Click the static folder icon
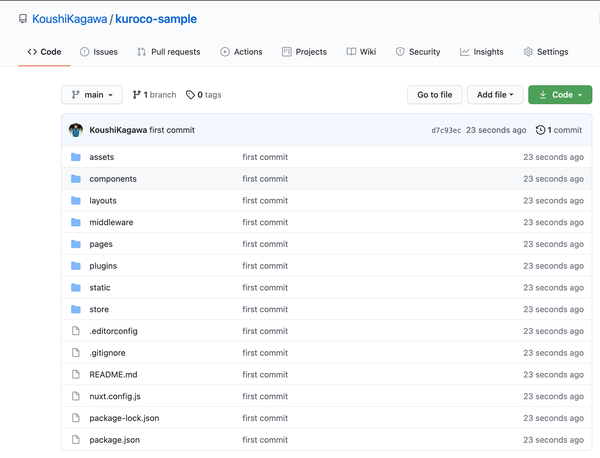The height and width of the screenshot is (458, 600). point(76,287)
